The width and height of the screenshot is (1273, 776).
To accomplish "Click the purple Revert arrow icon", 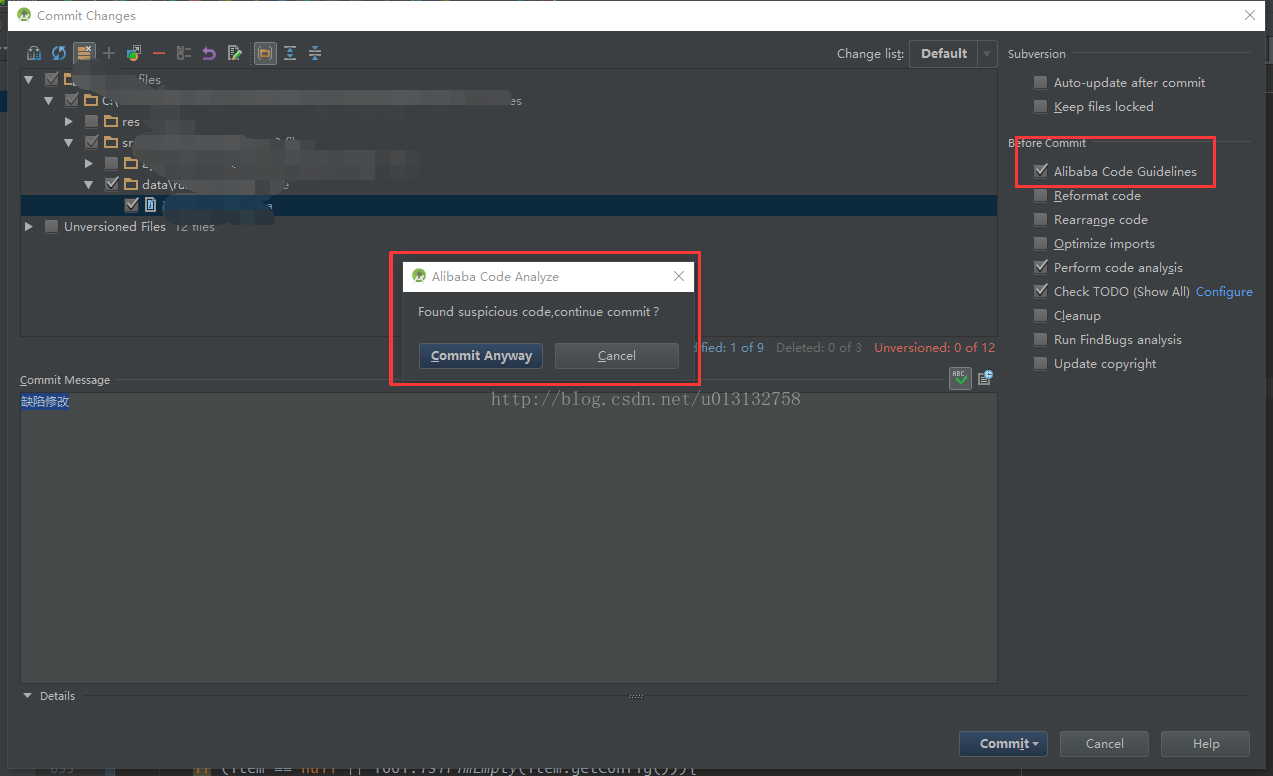I will (209, 53).
